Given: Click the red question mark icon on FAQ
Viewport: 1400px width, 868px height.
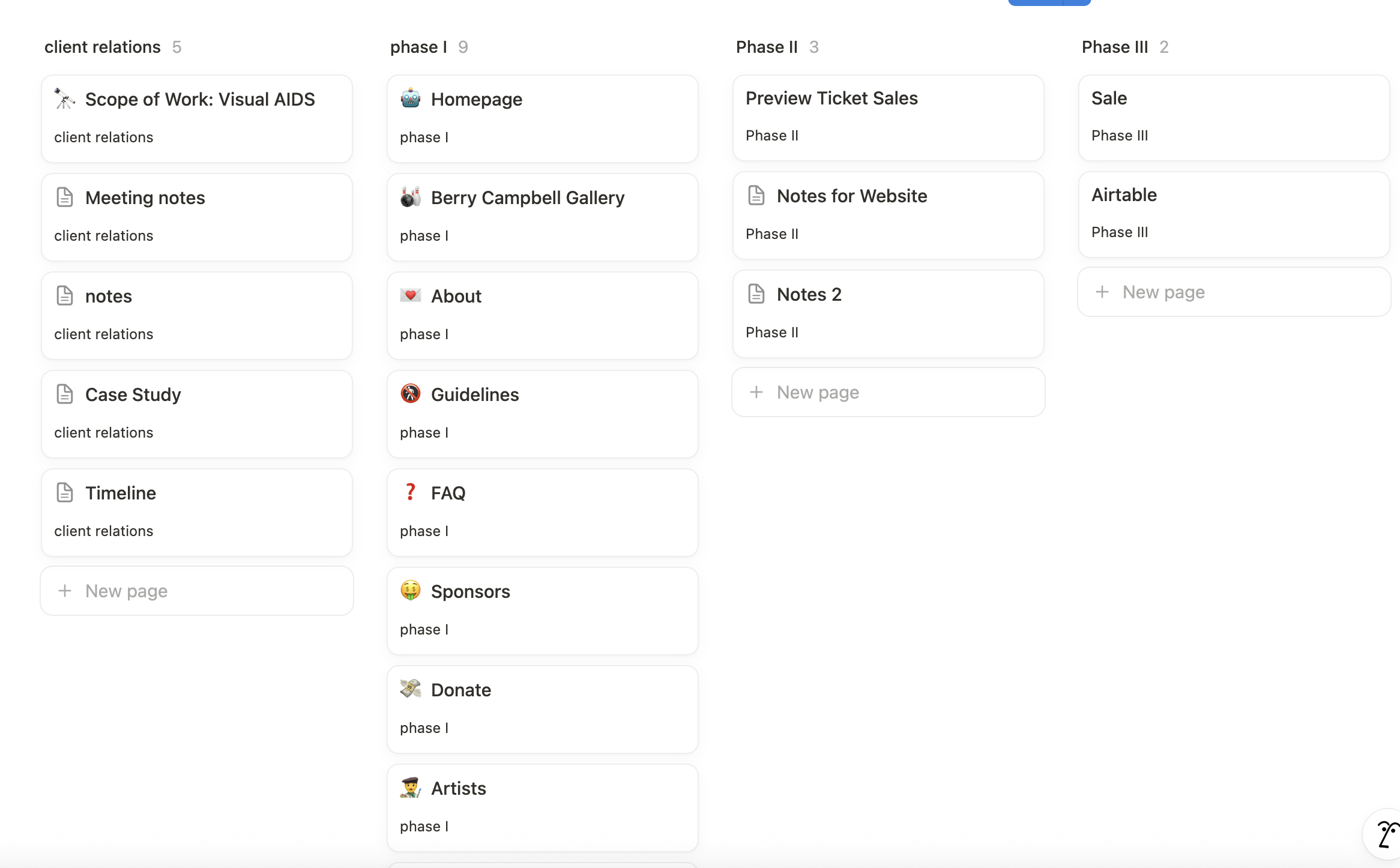Looking at the screenshot, I should click(x=411, y=492).
